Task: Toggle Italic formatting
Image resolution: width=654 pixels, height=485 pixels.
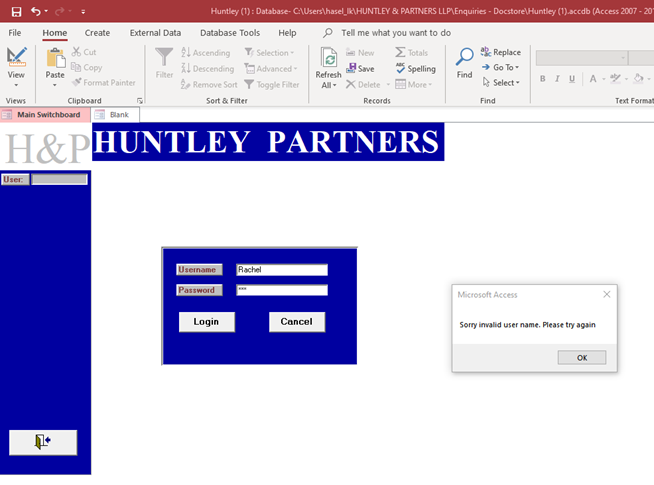Action: (557, 78)
